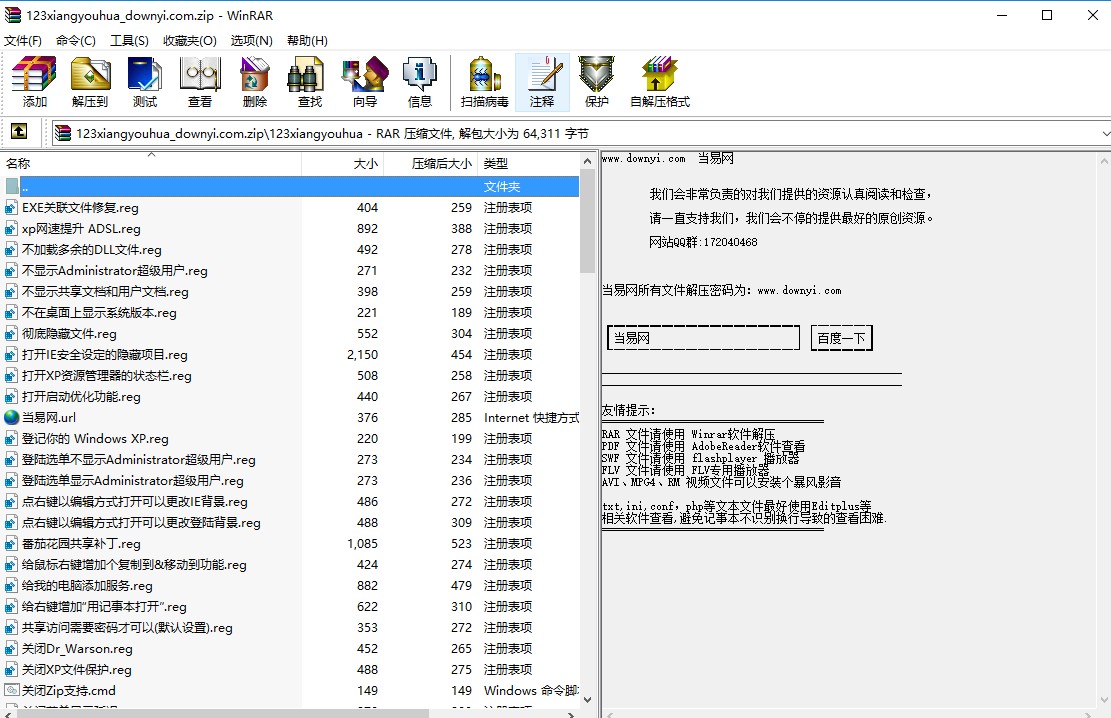This screenshot has height=718, width=1111.
Task: Open the 注释 (Comment) editor
Action: 541,80
